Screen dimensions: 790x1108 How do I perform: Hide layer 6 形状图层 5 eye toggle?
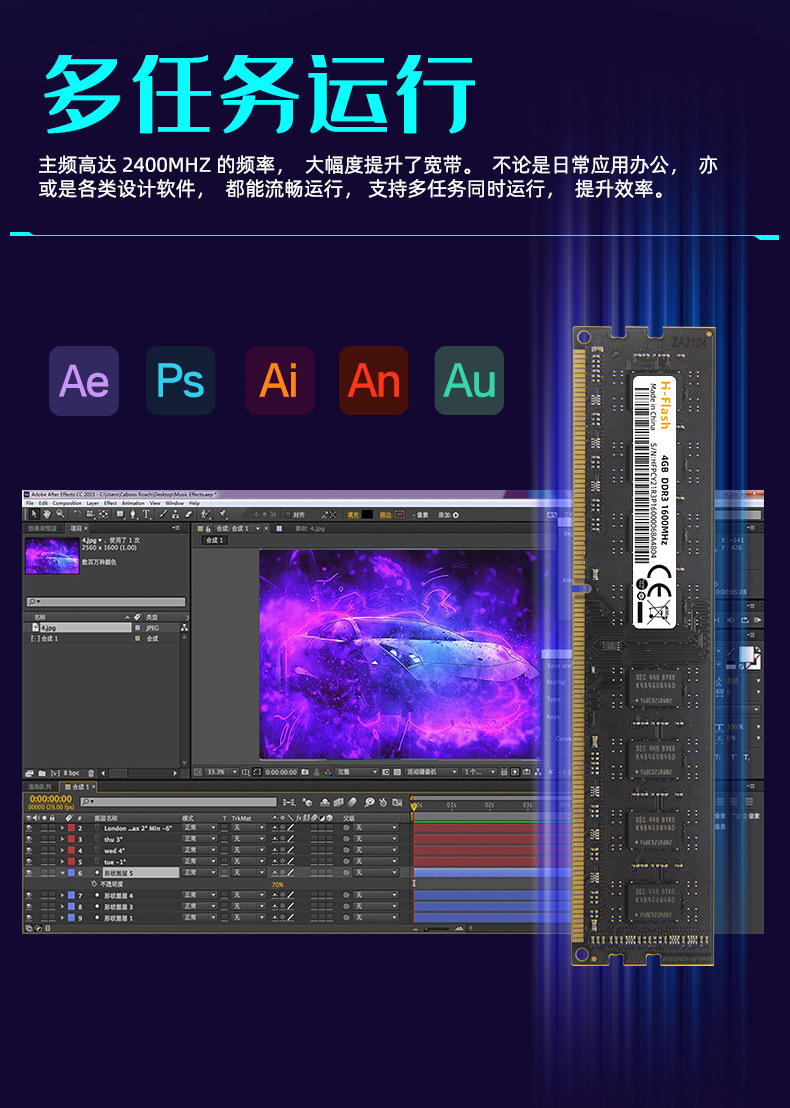(29, 873)
